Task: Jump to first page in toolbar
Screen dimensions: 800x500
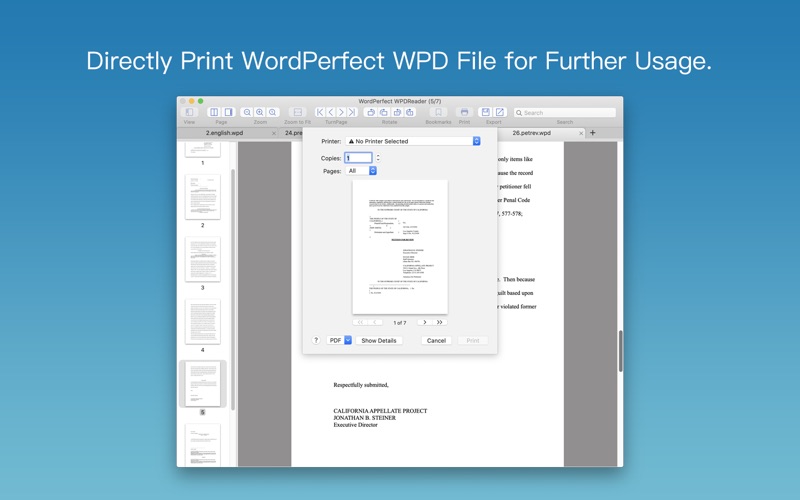Action: [x=320, y=112]
